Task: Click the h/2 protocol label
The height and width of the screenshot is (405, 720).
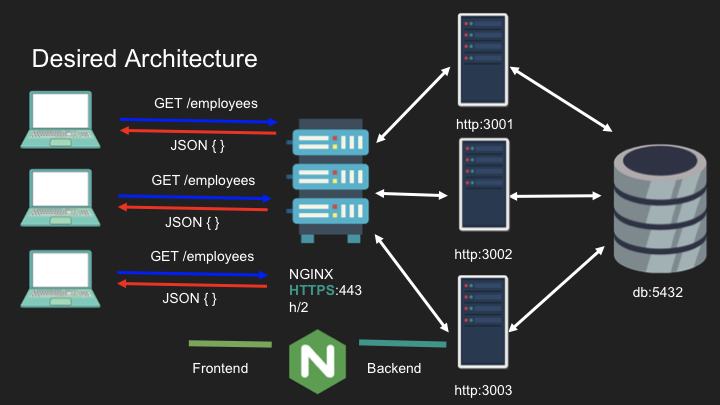Action: (298, 307)
